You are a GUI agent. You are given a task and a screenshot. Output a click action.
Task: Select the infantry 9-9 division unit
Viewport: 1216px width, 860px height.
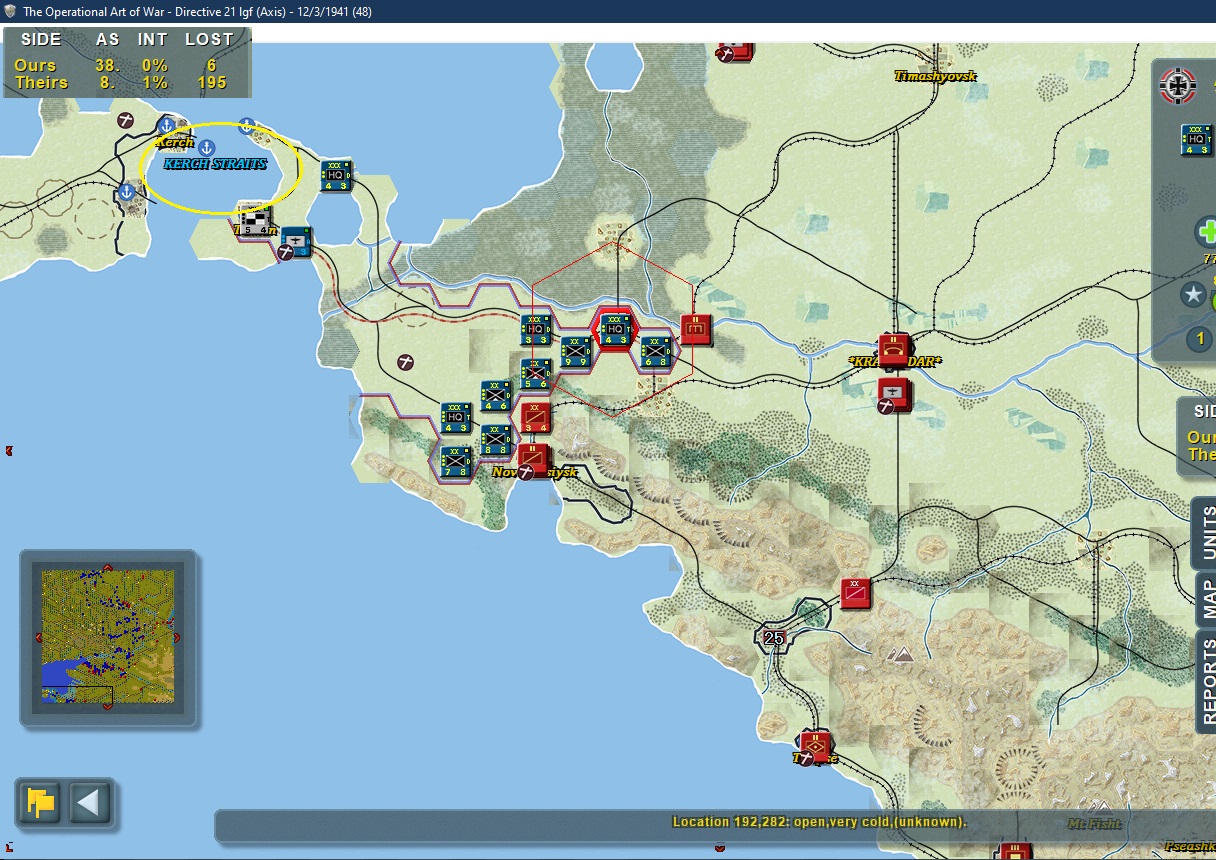coord(576,351)
